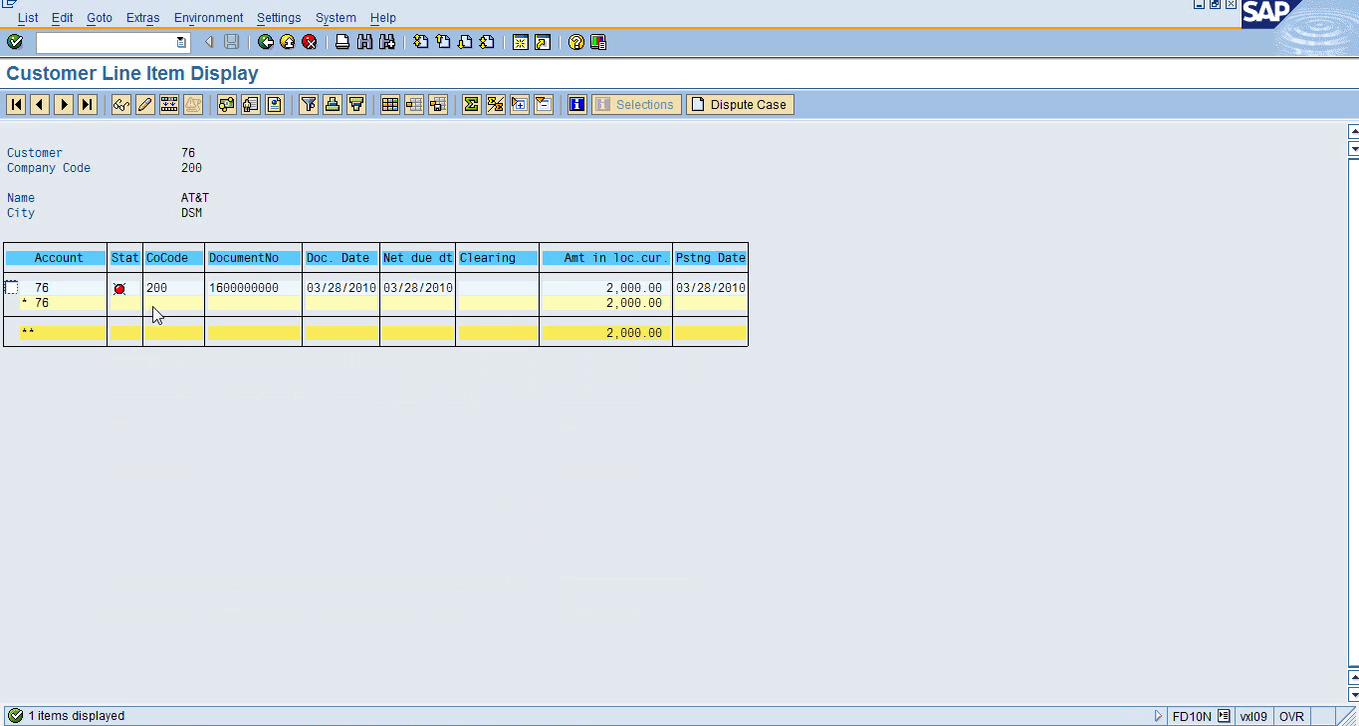Go to previous page icon

click(442, 42)
